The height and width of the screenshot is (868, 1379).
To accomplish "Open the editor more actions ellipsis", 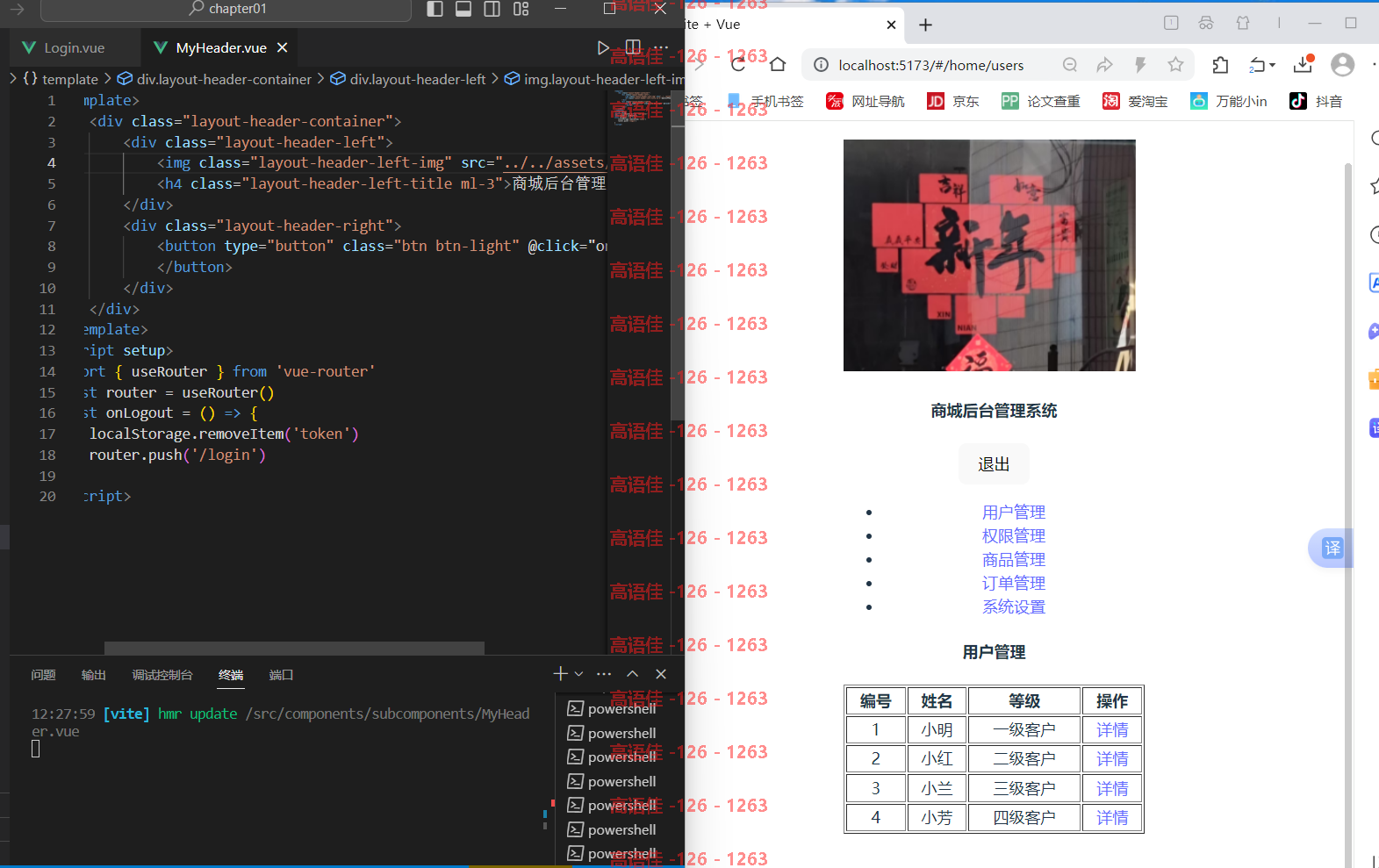I will click(x=661, y=47).
